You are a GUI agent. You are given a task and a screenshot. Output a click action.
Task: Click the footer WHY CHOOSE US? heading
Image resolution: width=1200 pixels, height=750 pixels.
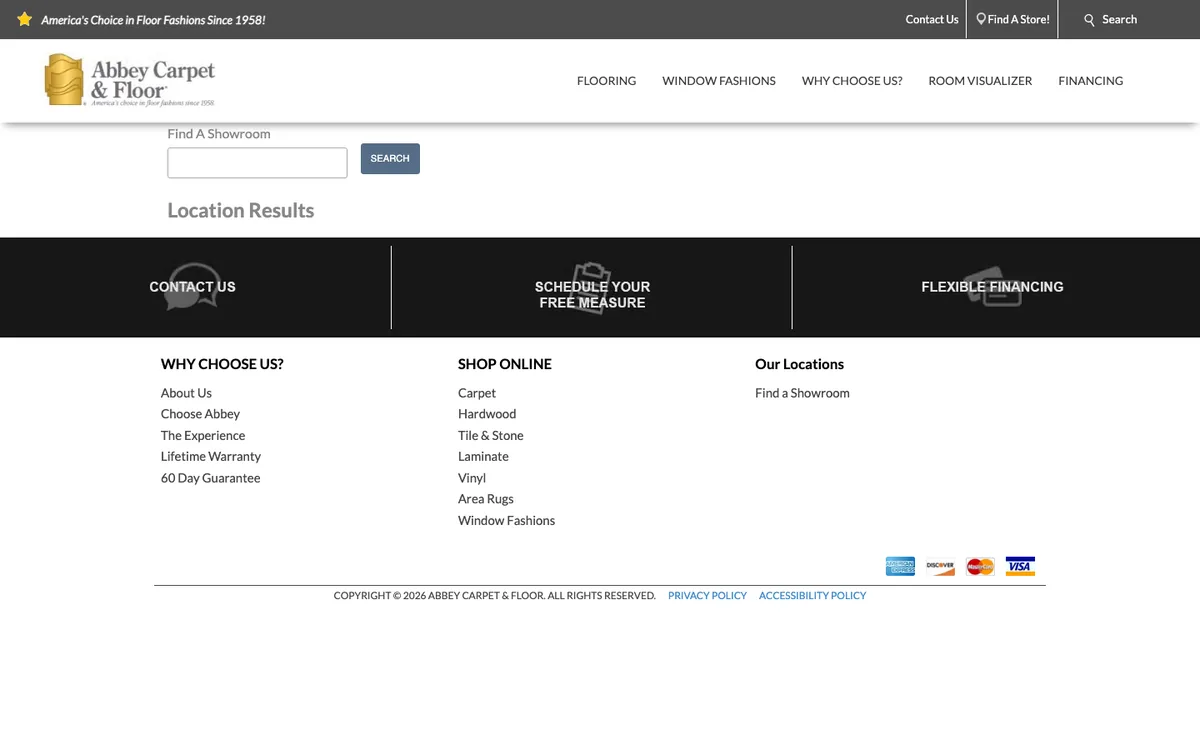[x=222, y=364]
